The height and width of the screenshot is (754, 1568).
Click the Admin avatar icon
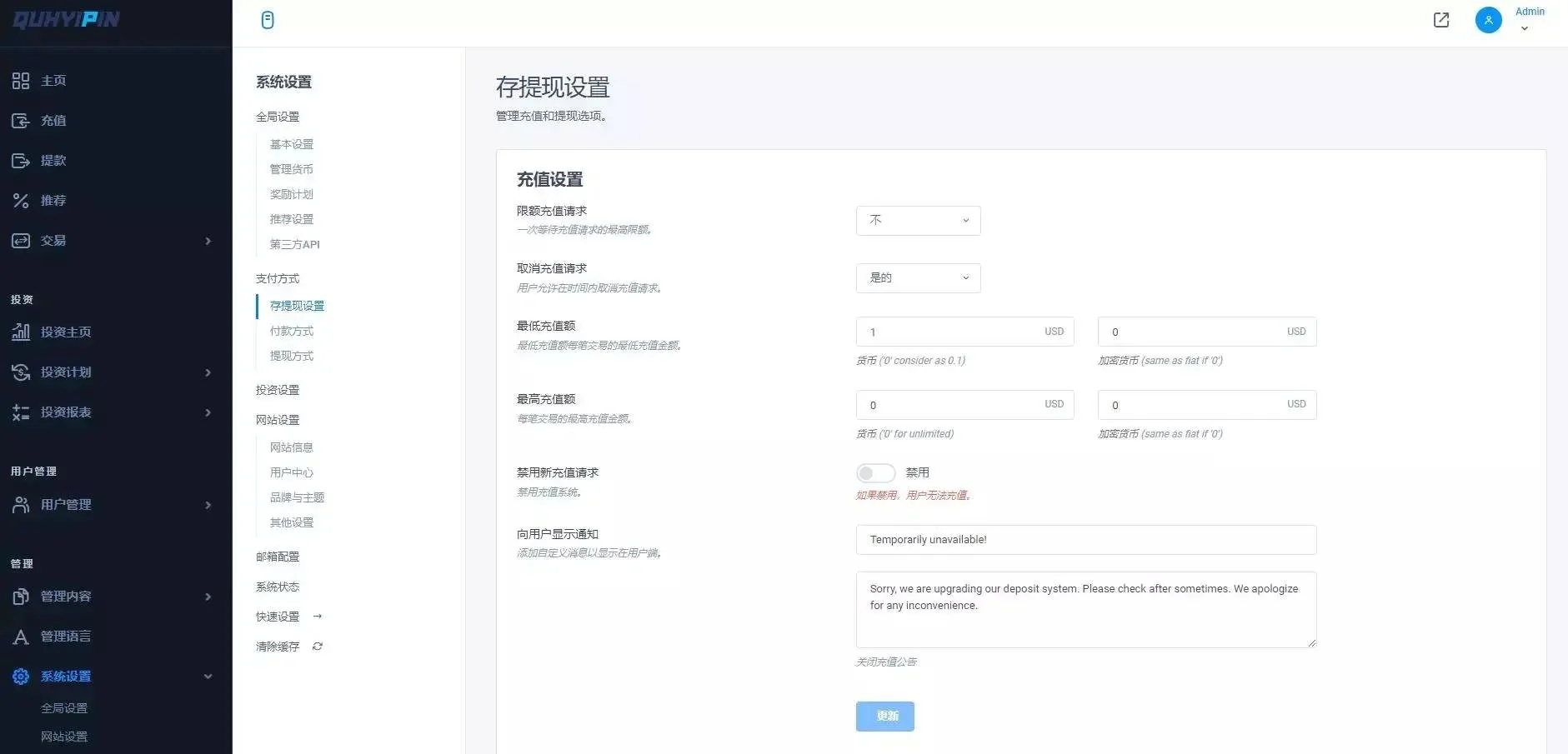click(1488, 20)
